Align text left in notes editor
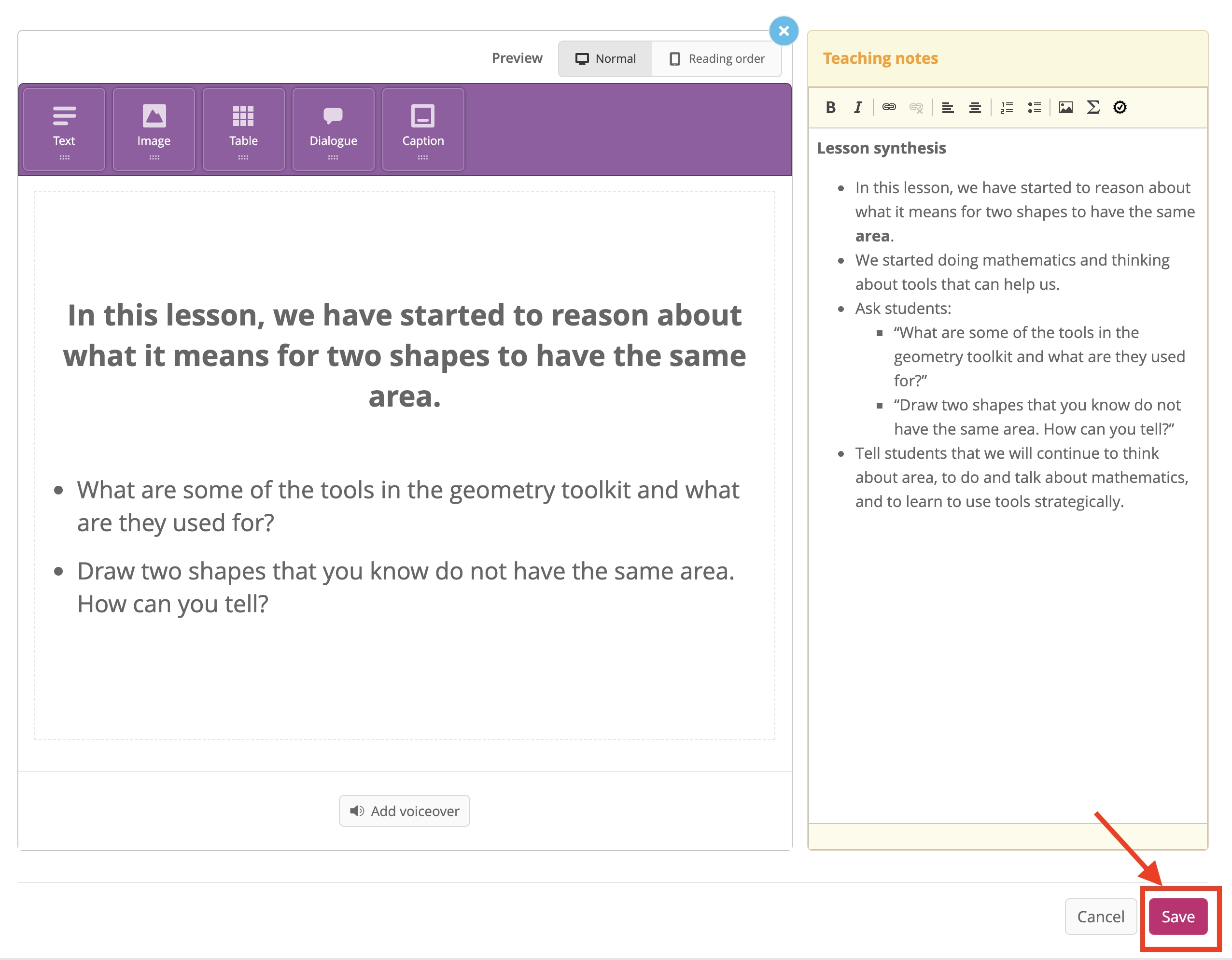1232x960 pixels. [948, 107]
